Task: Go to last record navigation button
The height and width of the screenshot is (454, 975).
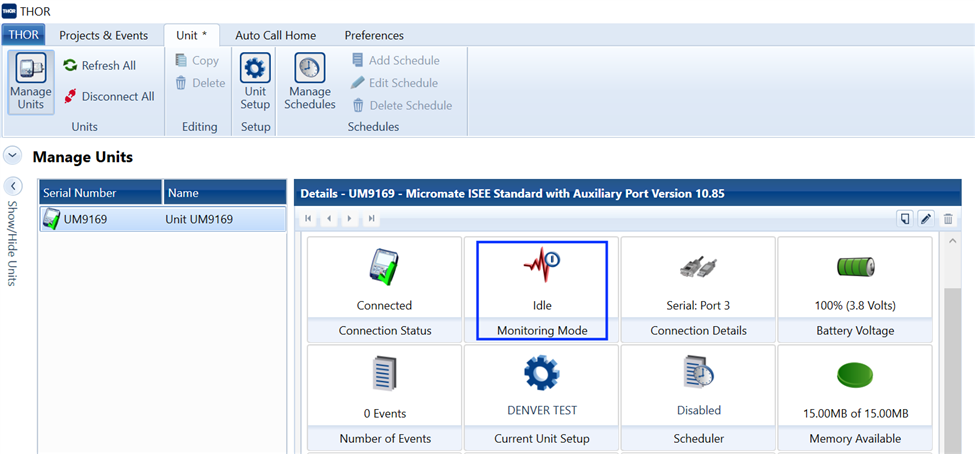Action: coord(371,218)
